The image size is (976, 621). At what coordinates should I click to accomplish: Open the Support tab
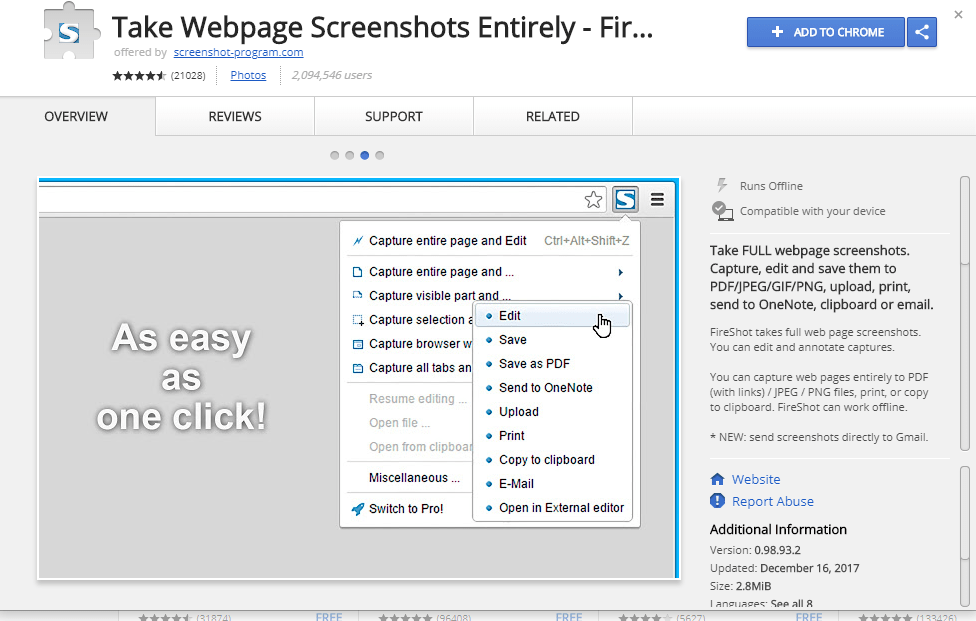coord(393,116)
